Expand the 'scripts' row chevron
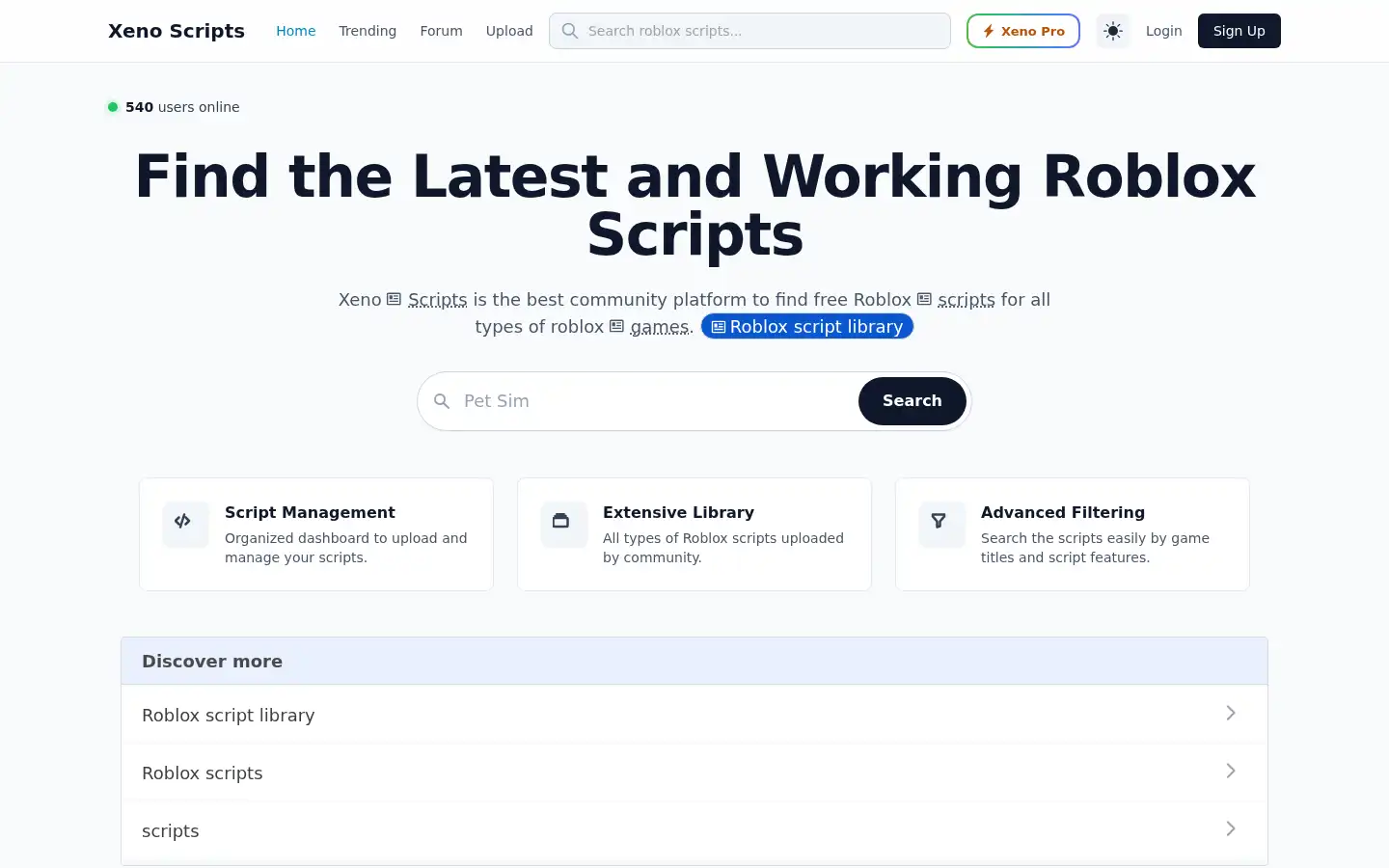The image size is (1389, 868). coord(1231,828)
